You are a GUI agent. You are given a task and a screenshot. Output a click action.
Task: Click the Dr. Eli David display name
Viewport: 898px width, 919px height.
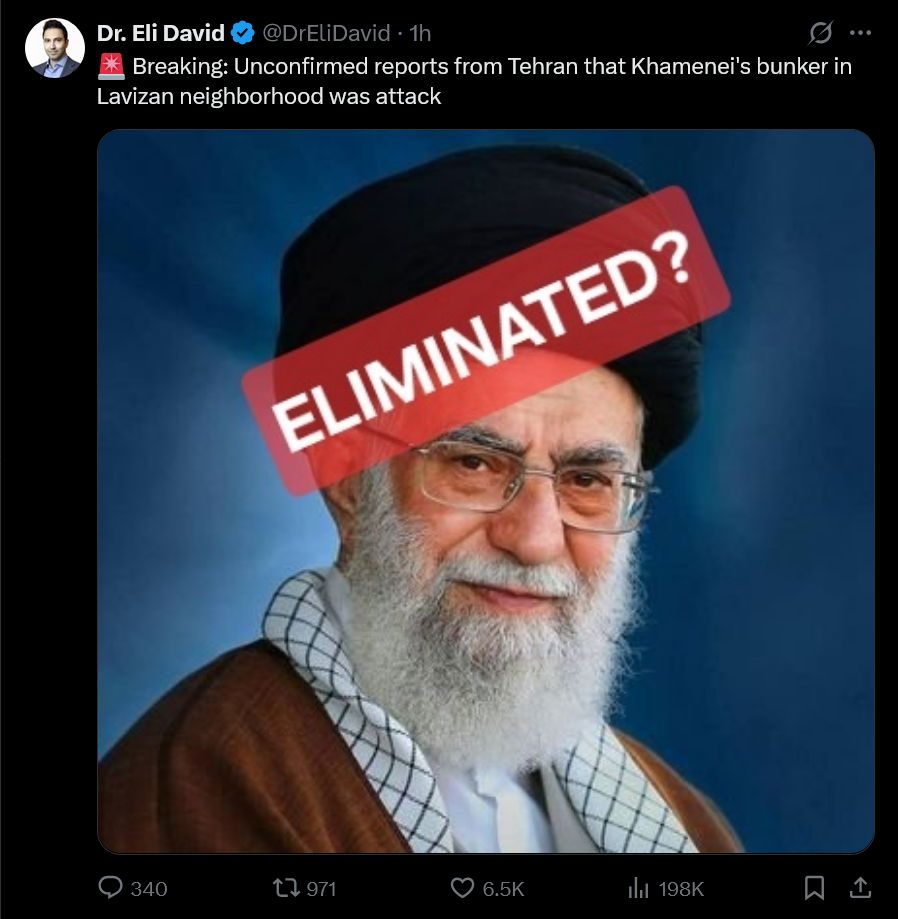click(161, 33)
